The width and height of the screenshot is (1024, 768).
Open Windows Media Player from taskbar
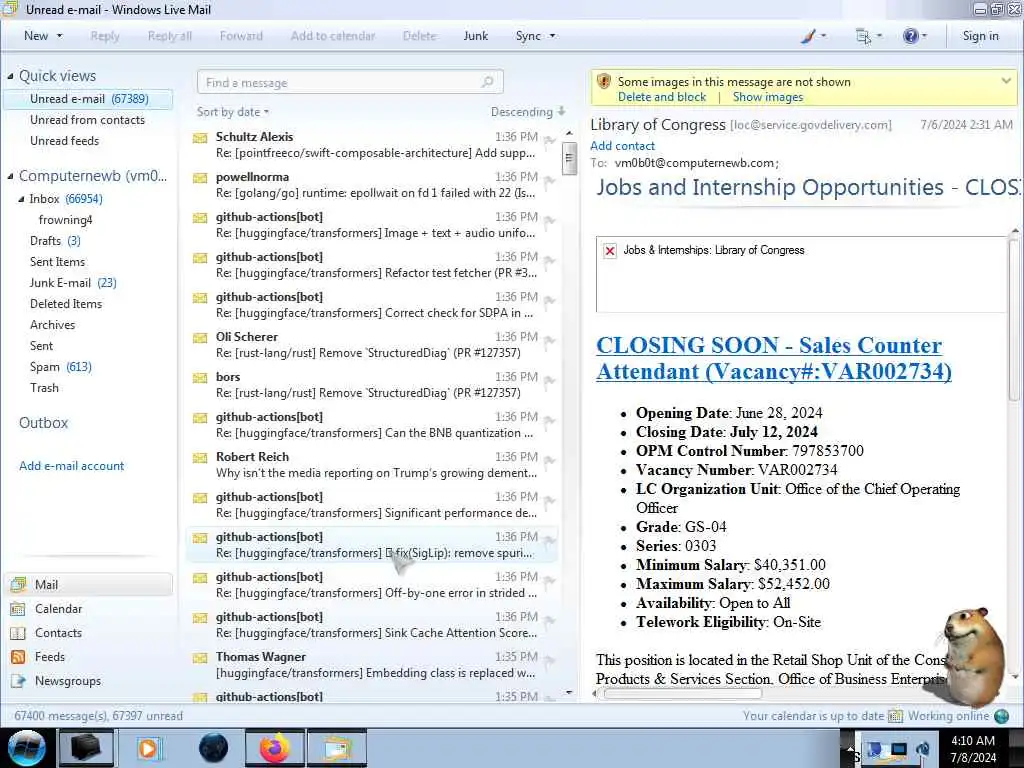pos(148,748)
